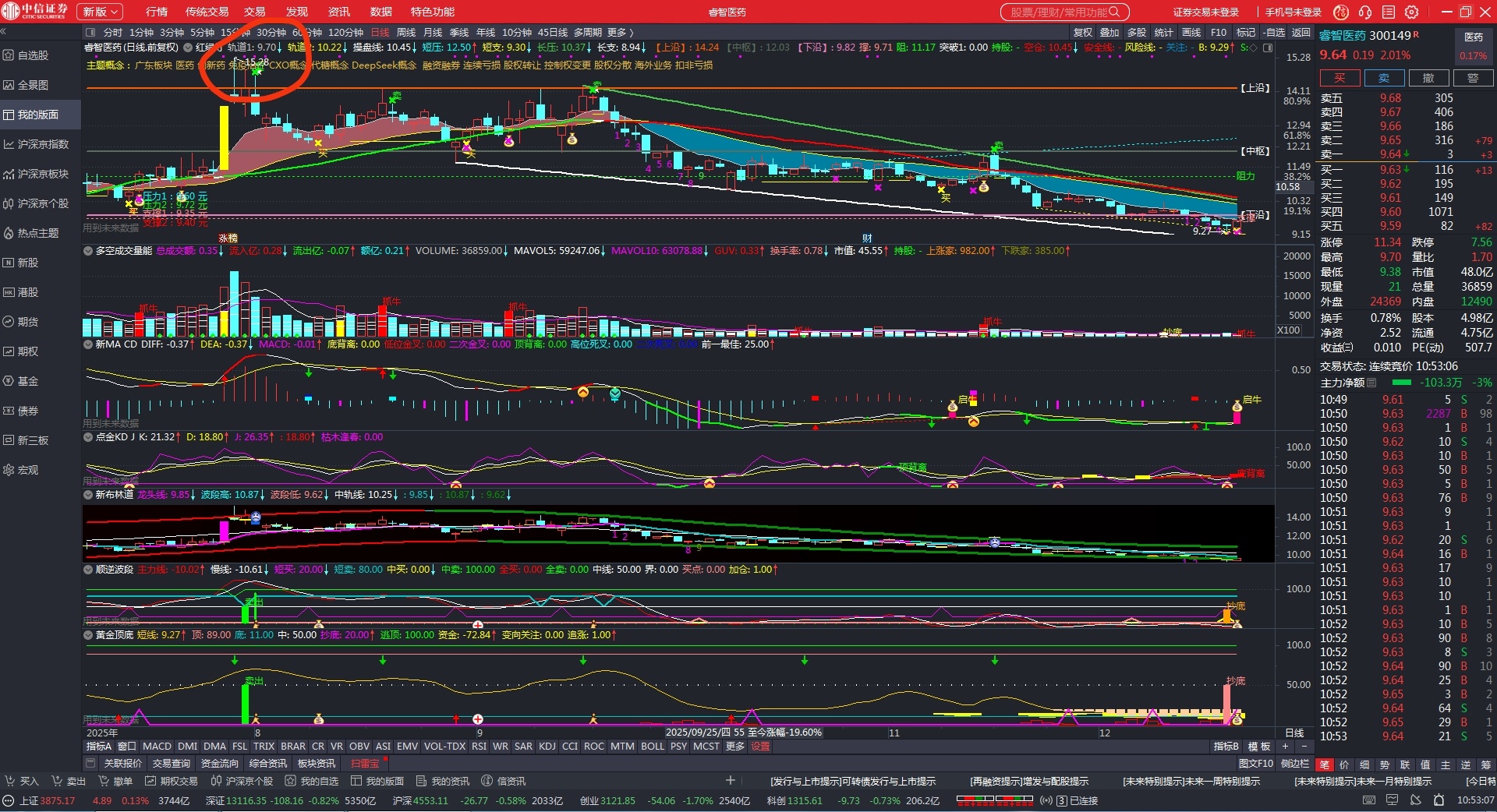Click the red 买 buy button

point(1340,78)
